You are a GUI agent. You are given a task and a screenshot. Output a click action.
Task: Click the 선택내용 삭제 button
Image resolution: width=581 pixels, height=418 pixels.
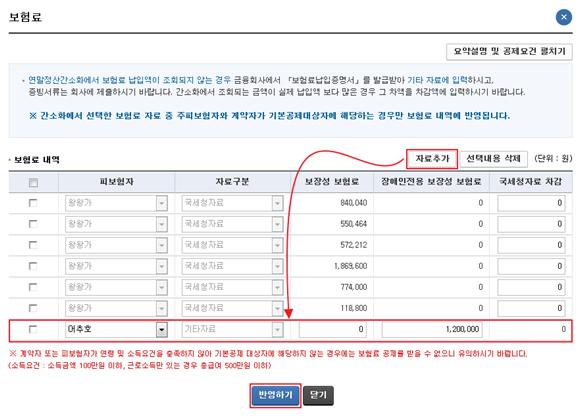pyautogui.click(x=493, y=159)
